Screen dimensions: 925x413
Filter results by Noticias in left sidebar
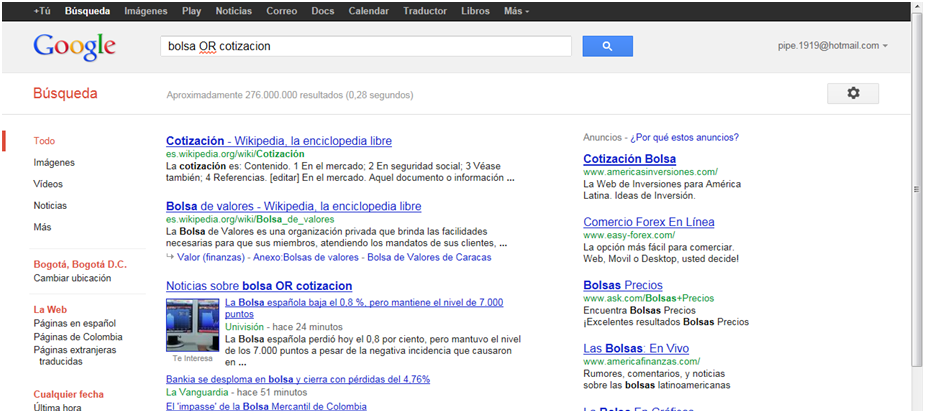point(50,206)
